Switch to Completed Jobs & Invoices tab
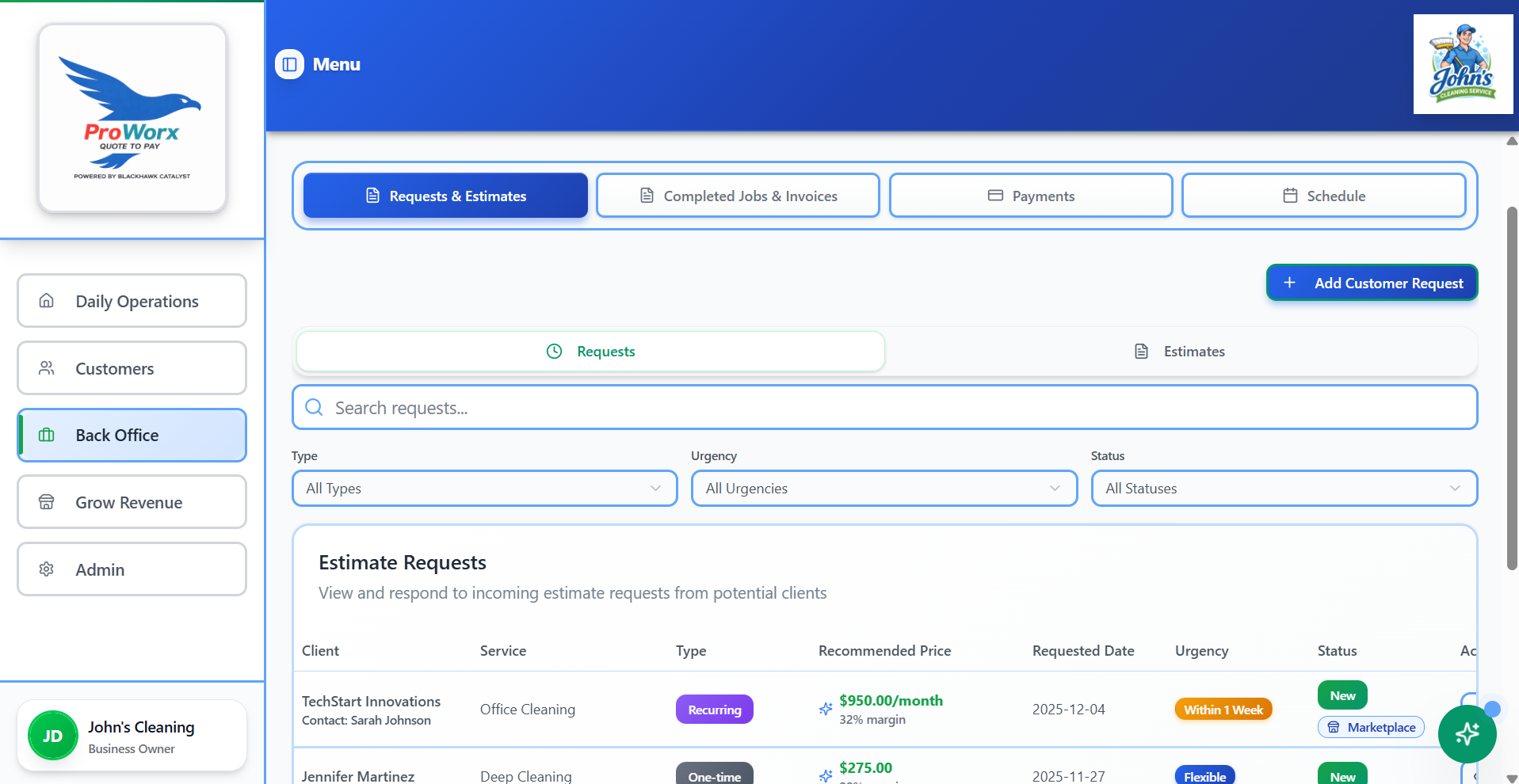 tap(738, 196)
